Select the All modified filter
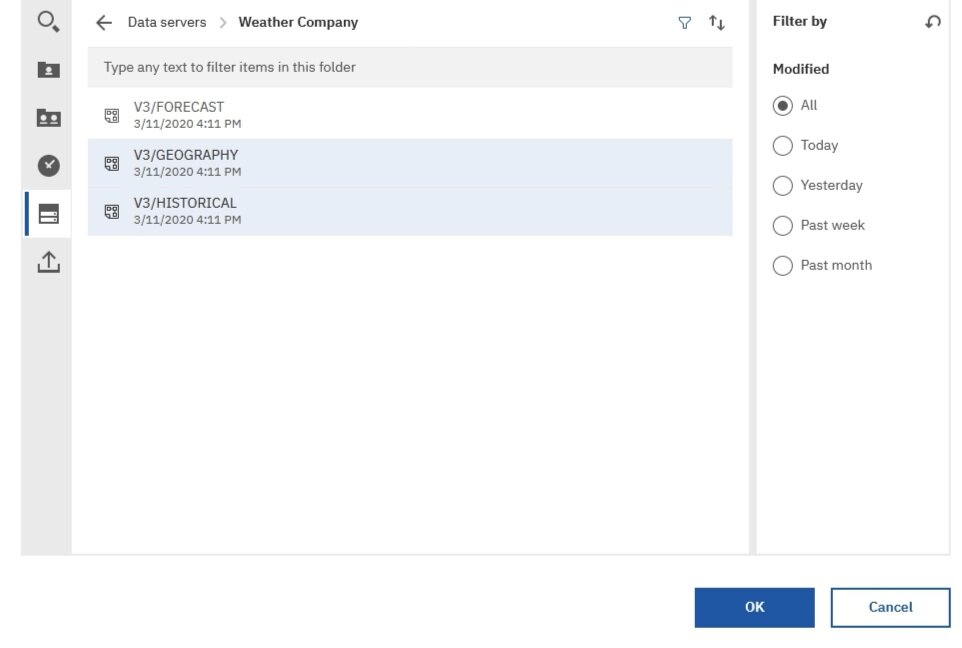Image resolution: width=962 pixels, height=648 pixels. (x=782, y=106)
